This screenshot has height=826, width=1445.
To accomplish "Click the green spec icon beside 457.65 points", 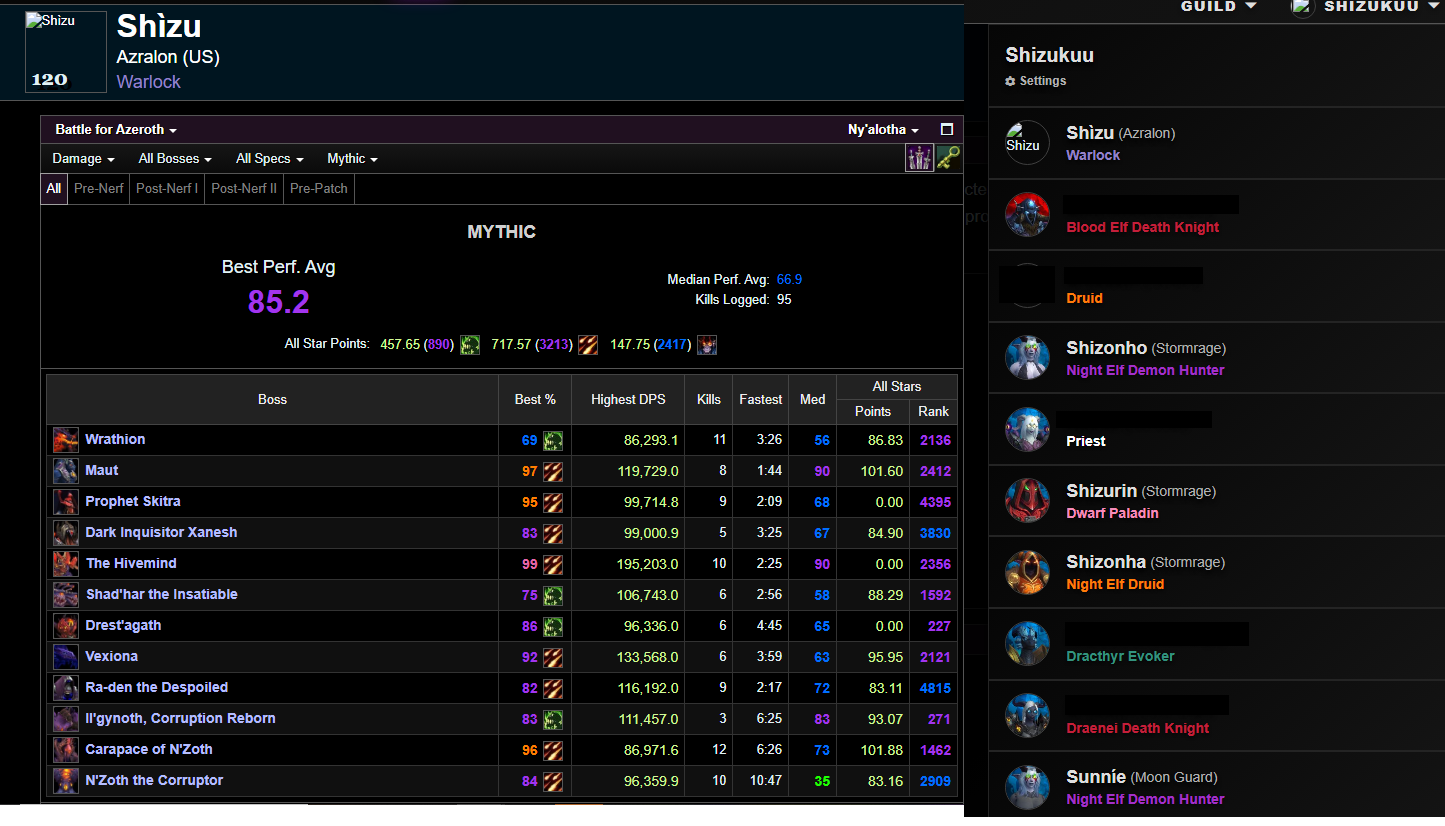I will coord(470,345).
